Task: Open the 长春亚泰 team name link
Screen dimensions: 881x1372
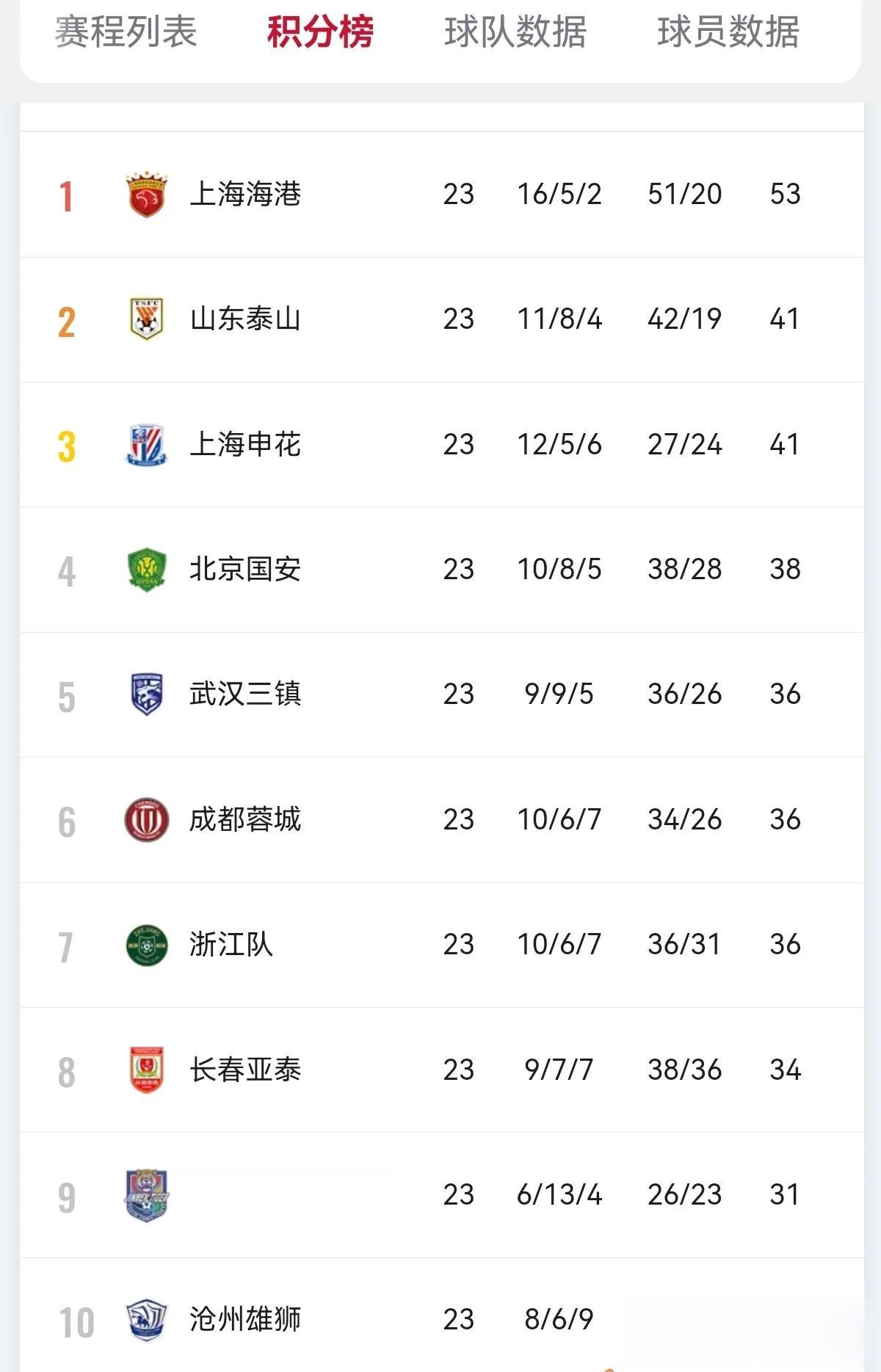Action: coord(245,1070)
